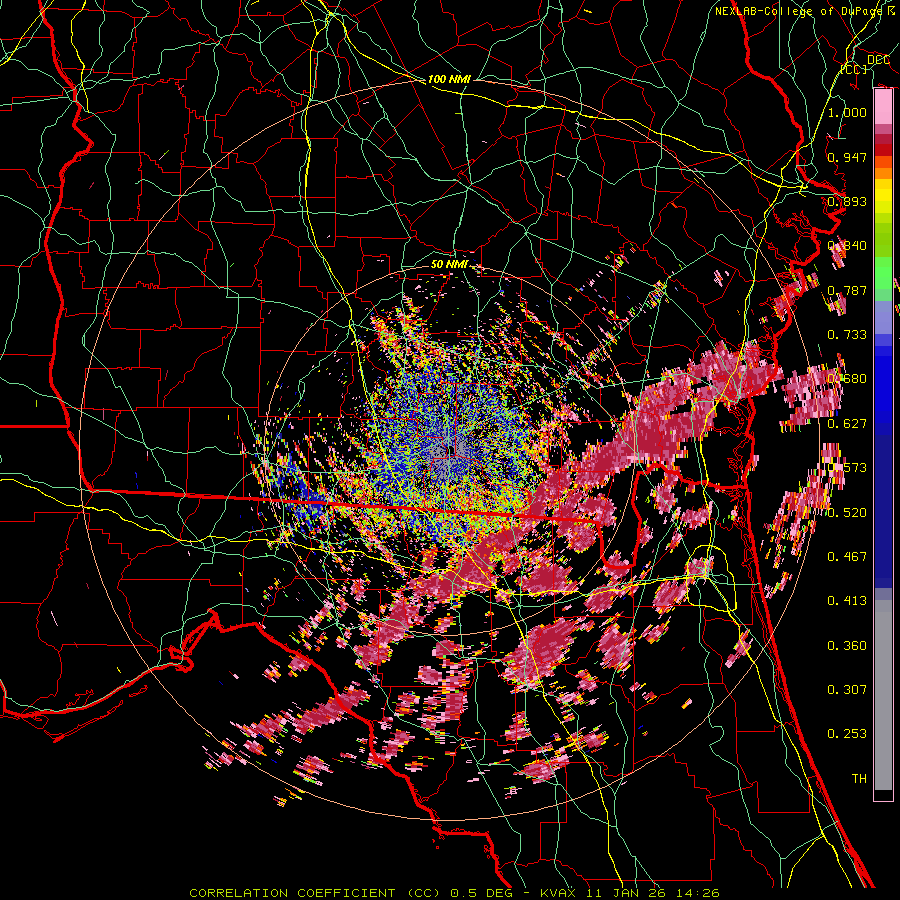This screenshot has height=900, width=900.
Task: Click the "0.520" scale value
Action: tap(847, 513)
